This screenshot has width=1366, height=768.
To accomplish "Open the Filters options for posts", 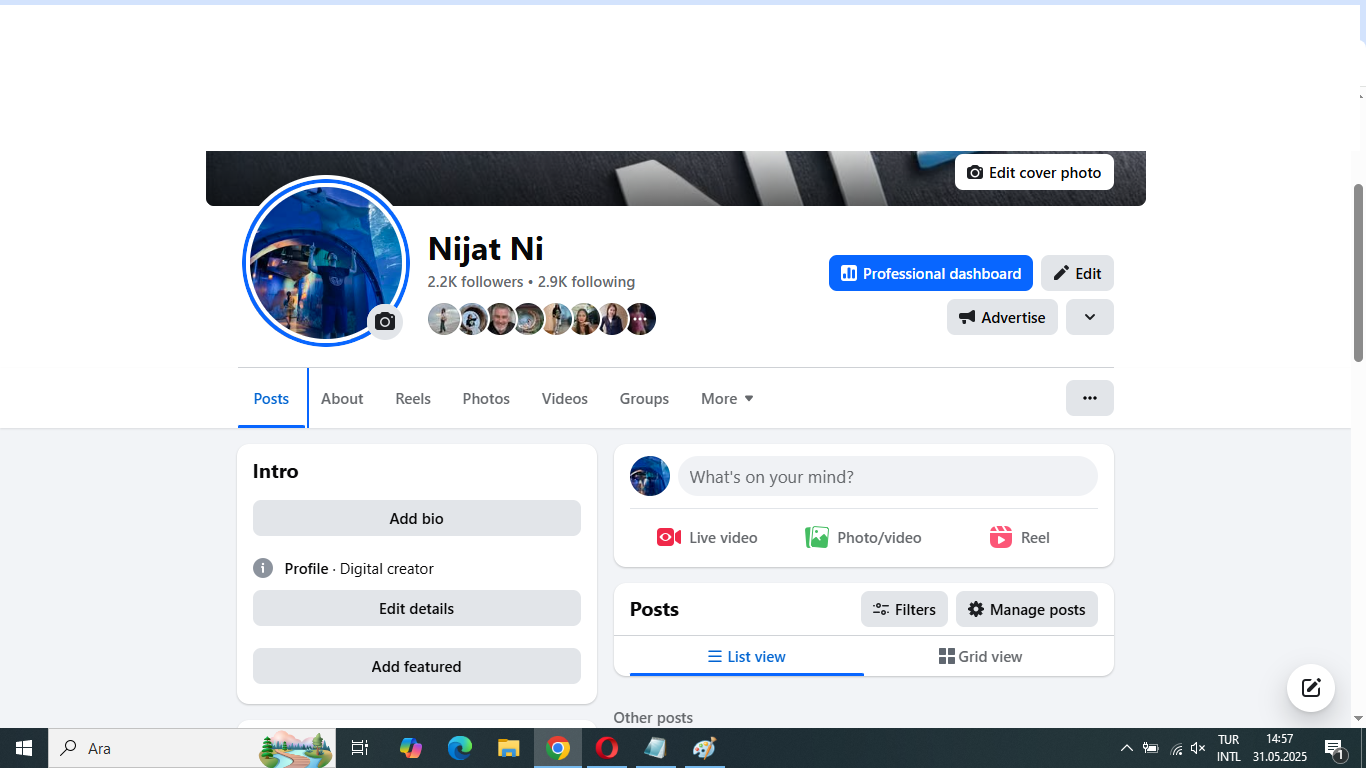I will 904,609.
